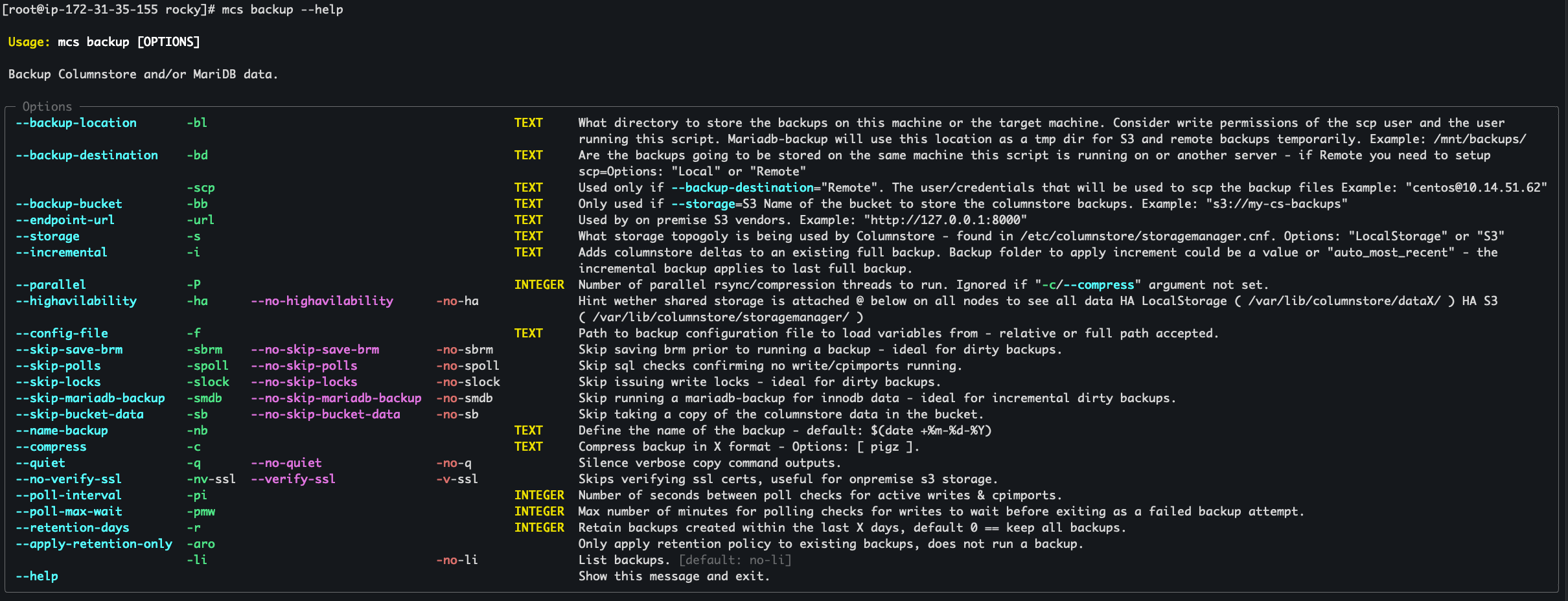Click the --endpoint-url option

[65, 220]
